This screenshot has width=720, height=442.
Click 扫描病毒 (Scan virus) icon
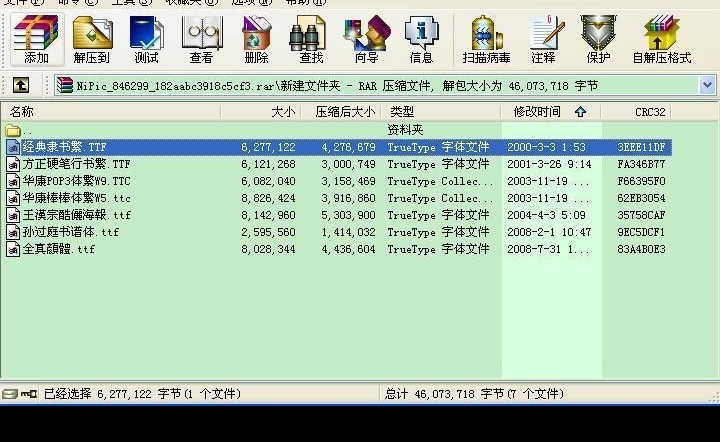486,39
